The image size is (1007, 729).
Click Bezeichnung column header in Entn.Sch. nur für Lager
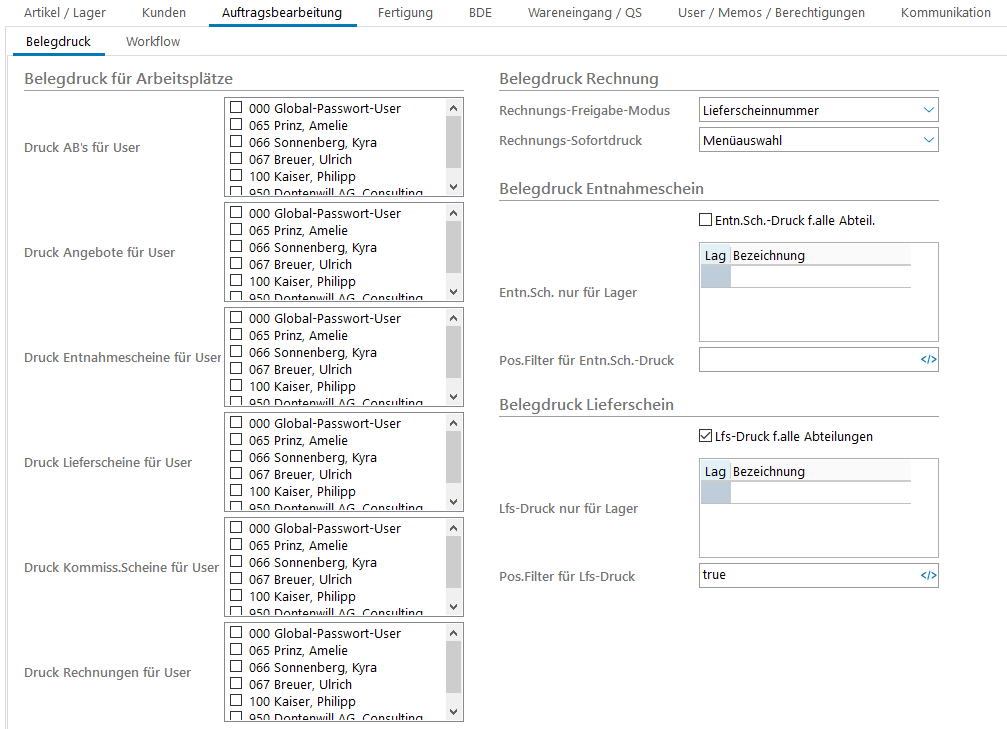[x=820, y=256]
